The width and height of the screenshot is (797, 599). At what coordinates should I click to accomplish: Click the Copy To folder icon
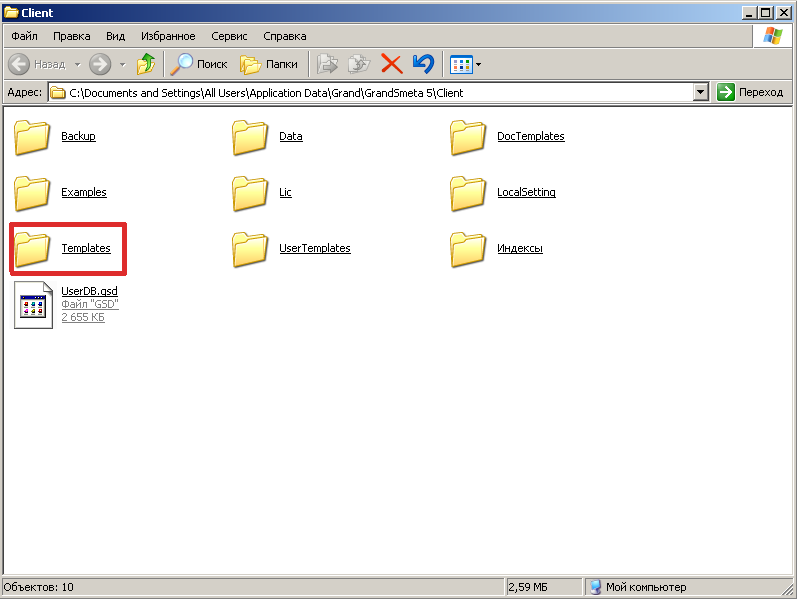(x=359, y=64)
